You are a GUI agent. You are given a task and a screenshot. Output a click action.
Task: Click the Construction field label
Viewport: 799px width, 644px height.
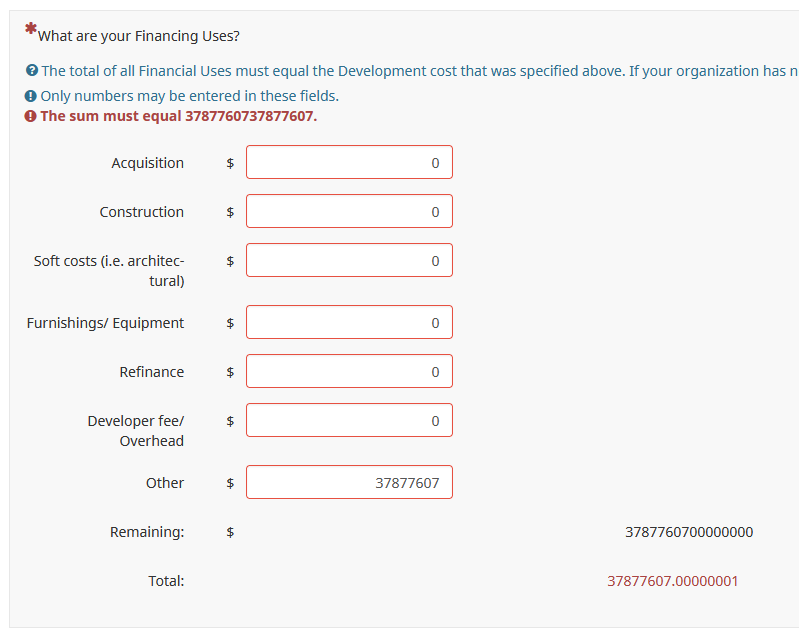pyautogui.click(x=141, y=212)
